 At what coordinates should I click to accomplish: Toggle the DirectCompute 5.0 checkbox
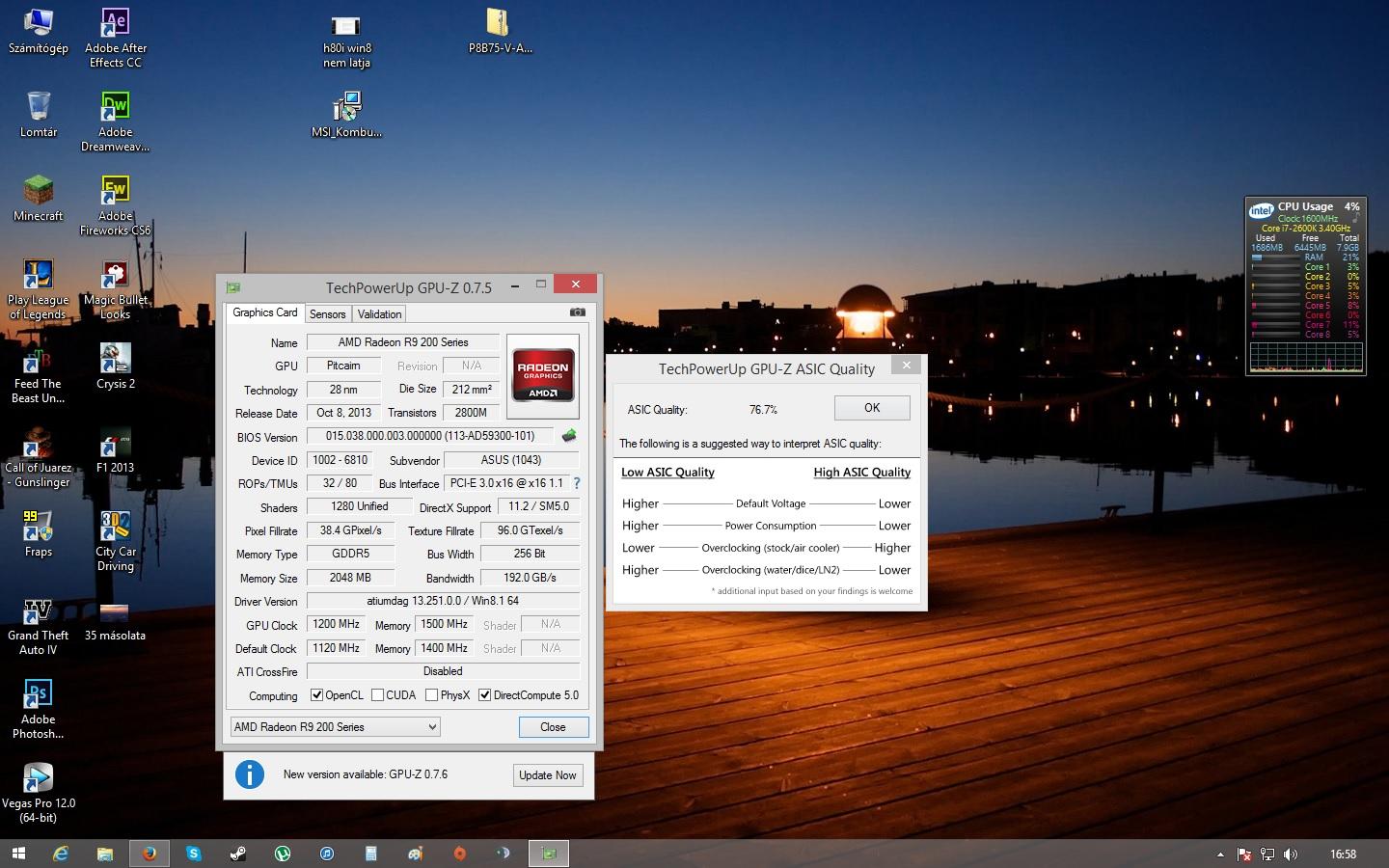coord(484,695)
